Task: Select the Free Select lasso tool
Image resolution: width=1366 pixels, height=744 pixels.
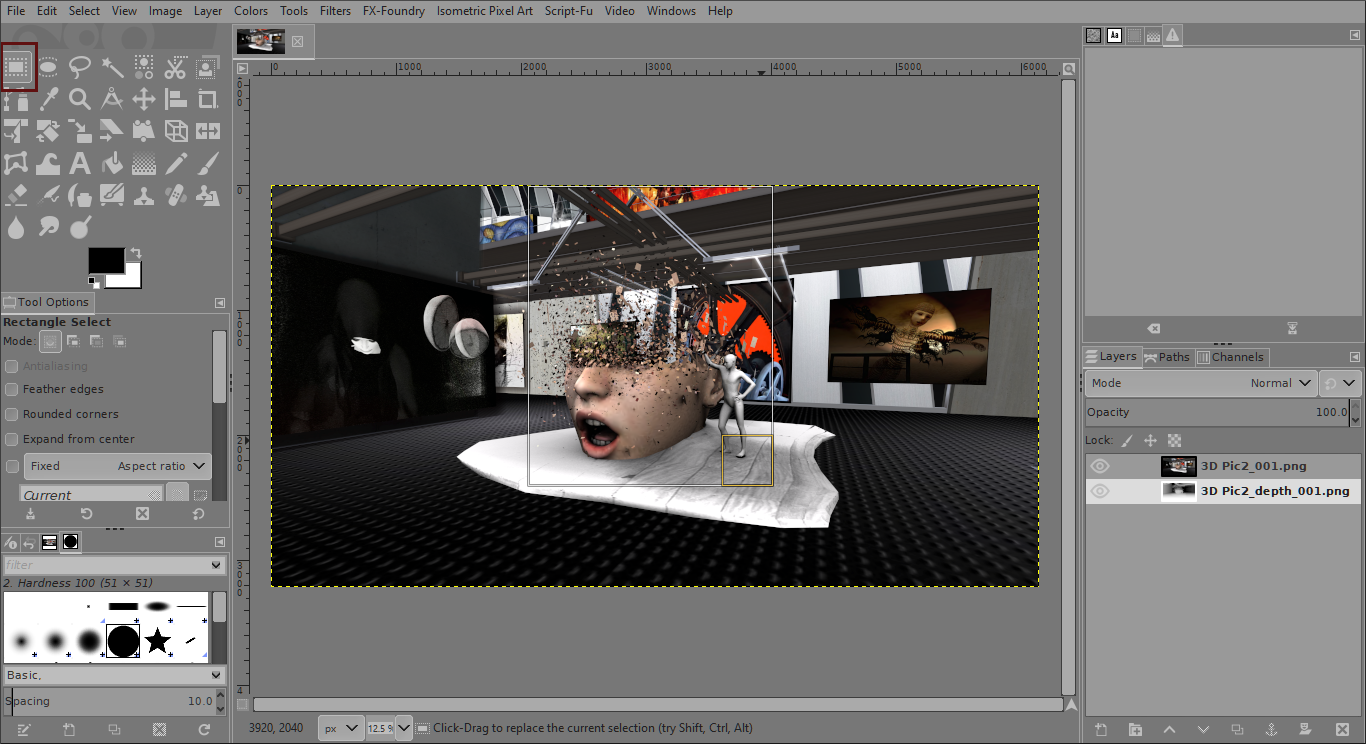Action: (x=80, y=68)
